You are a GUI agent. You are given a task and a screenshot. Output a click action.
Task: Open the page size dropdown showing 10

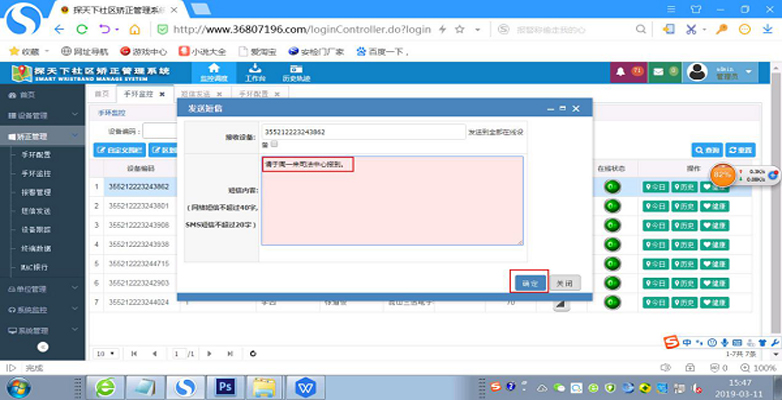coord(105,353)
